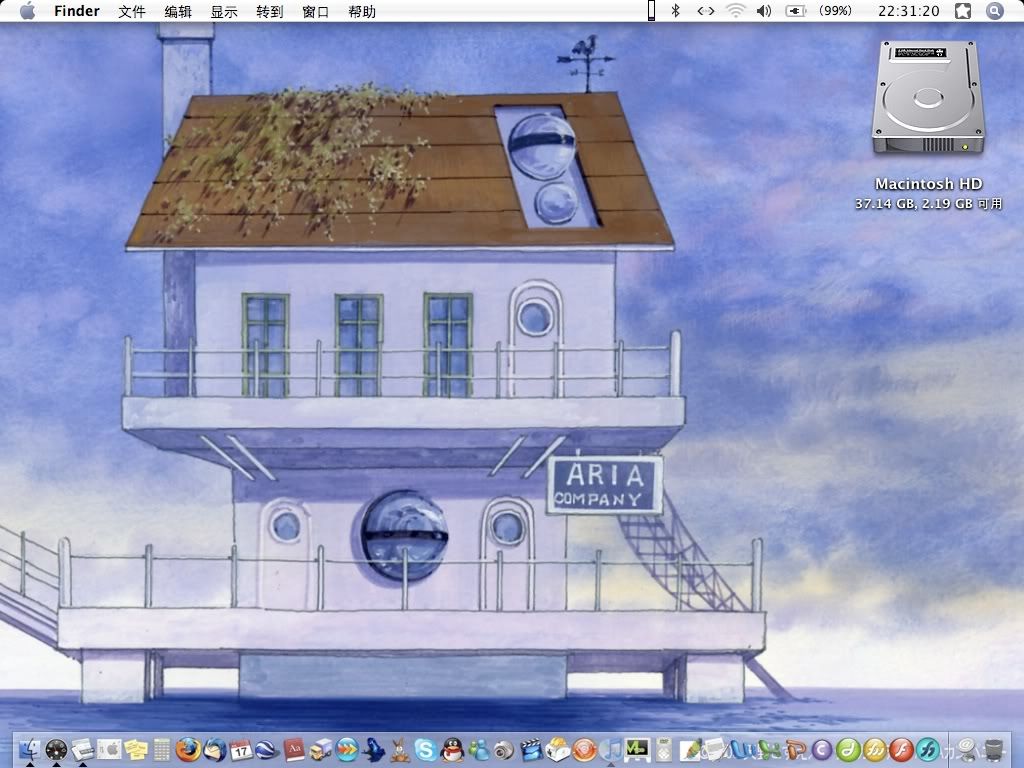Open the volume menu bar control

coord(763,10)
